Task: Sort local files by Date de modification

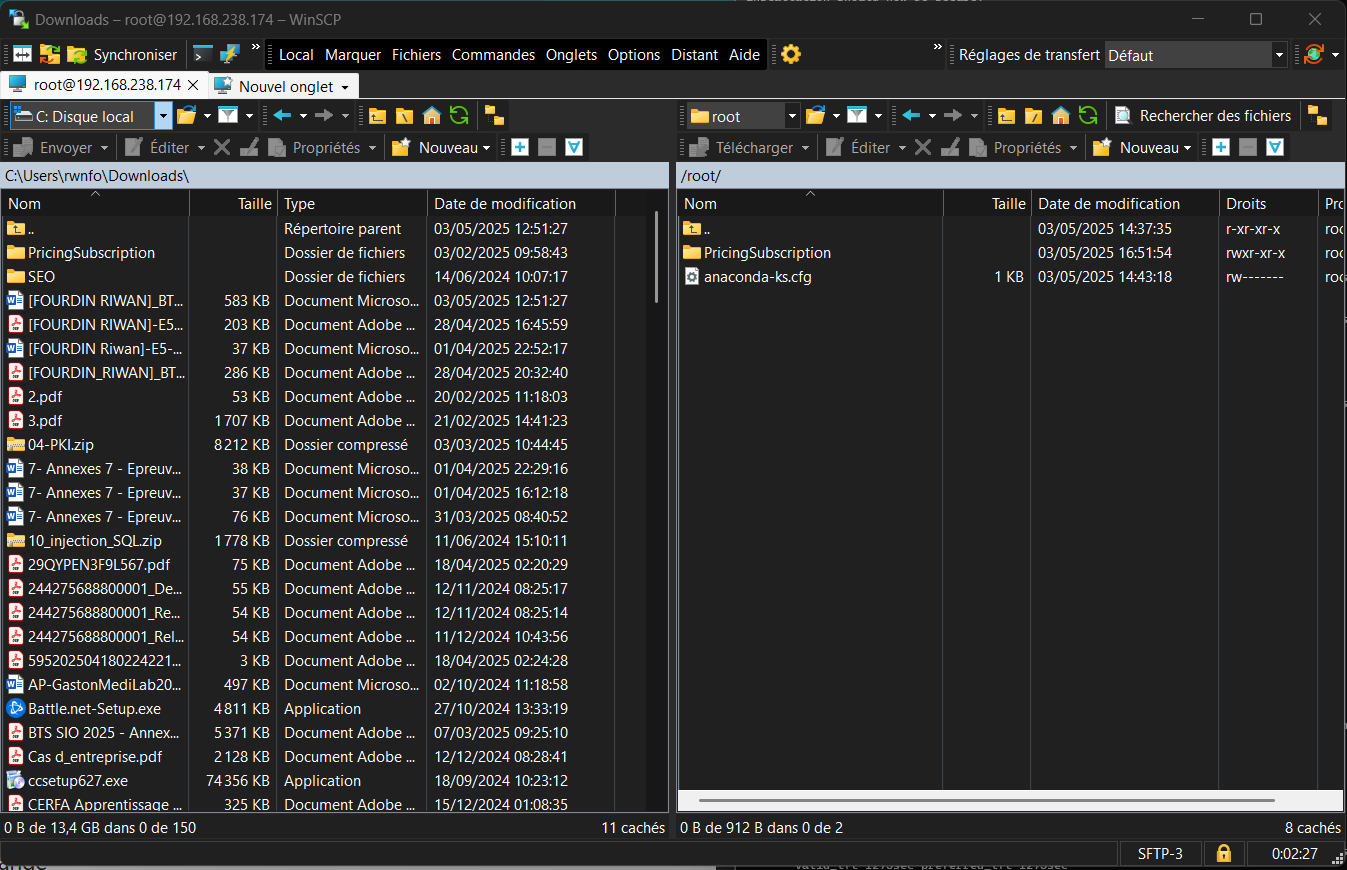Action: (521, 203)
